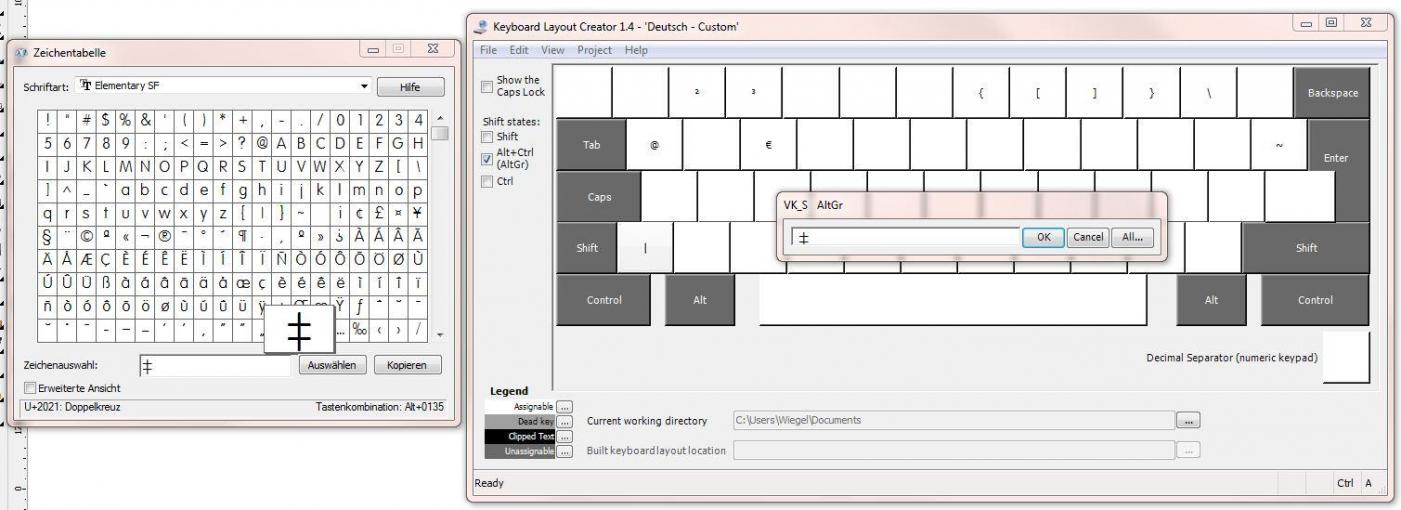Browse for the current working directory
Screen dimensions: 1401x510
click(1188, 421)
